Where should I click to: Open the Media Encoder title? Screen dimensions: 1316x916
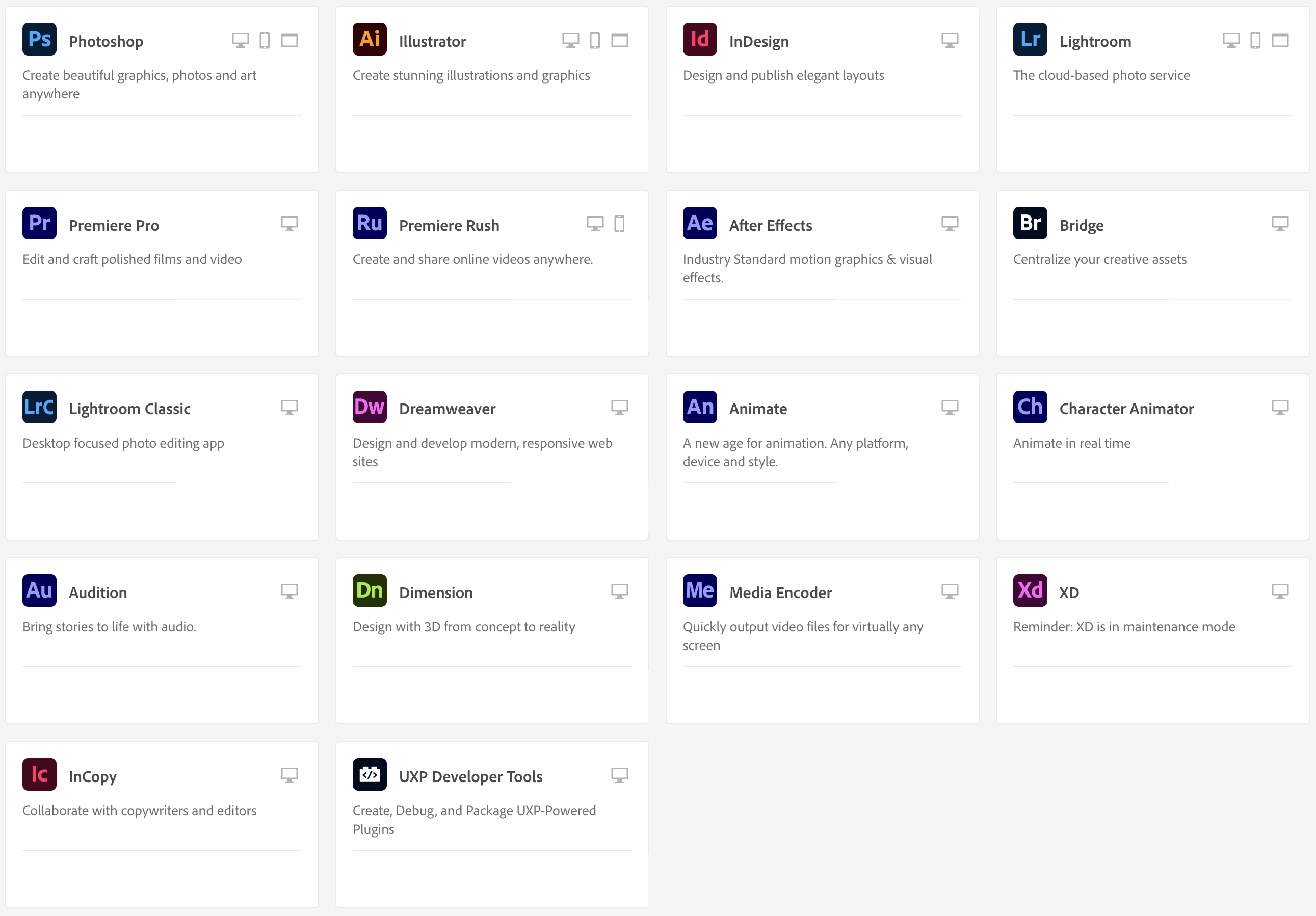(x=780, y=593)
